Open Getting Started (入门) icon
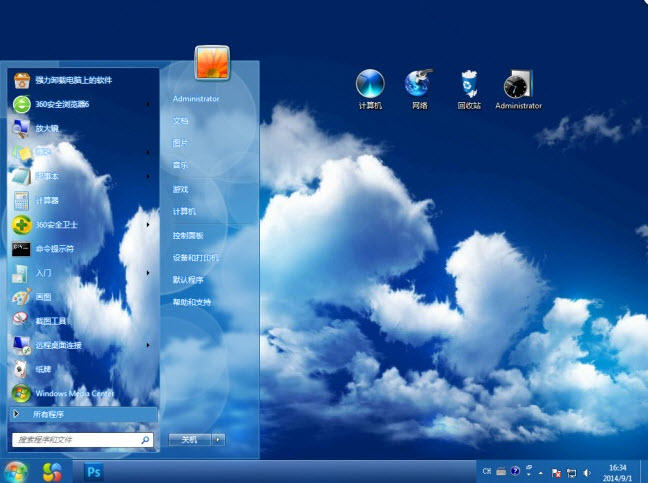 (20, 273)
